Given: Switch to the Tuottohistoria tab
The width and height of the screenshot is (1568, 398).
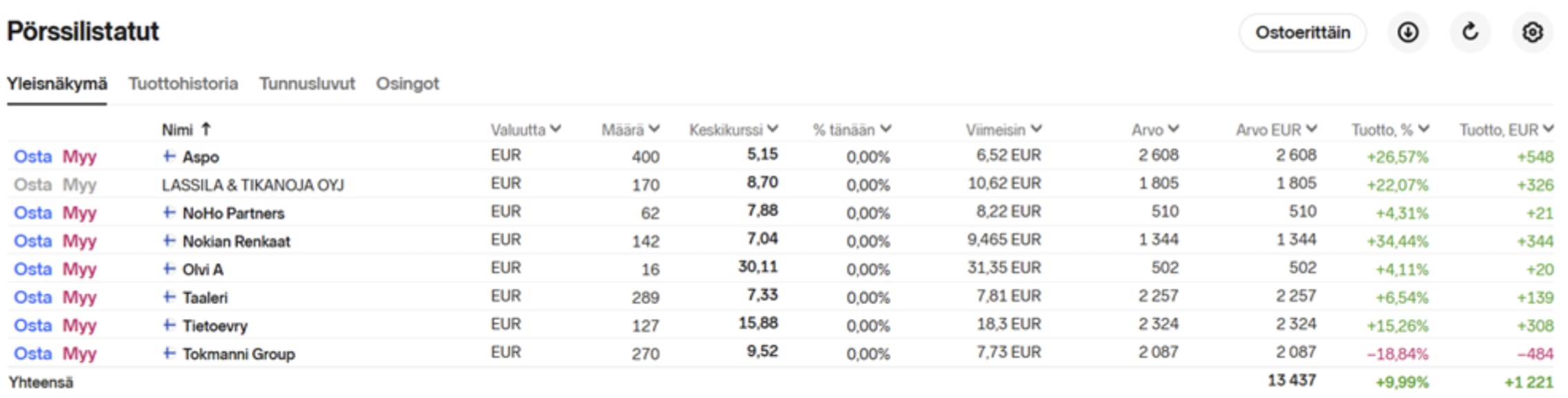Looking at the screenshot, I should pyautogui.click(x=183, y=84).
